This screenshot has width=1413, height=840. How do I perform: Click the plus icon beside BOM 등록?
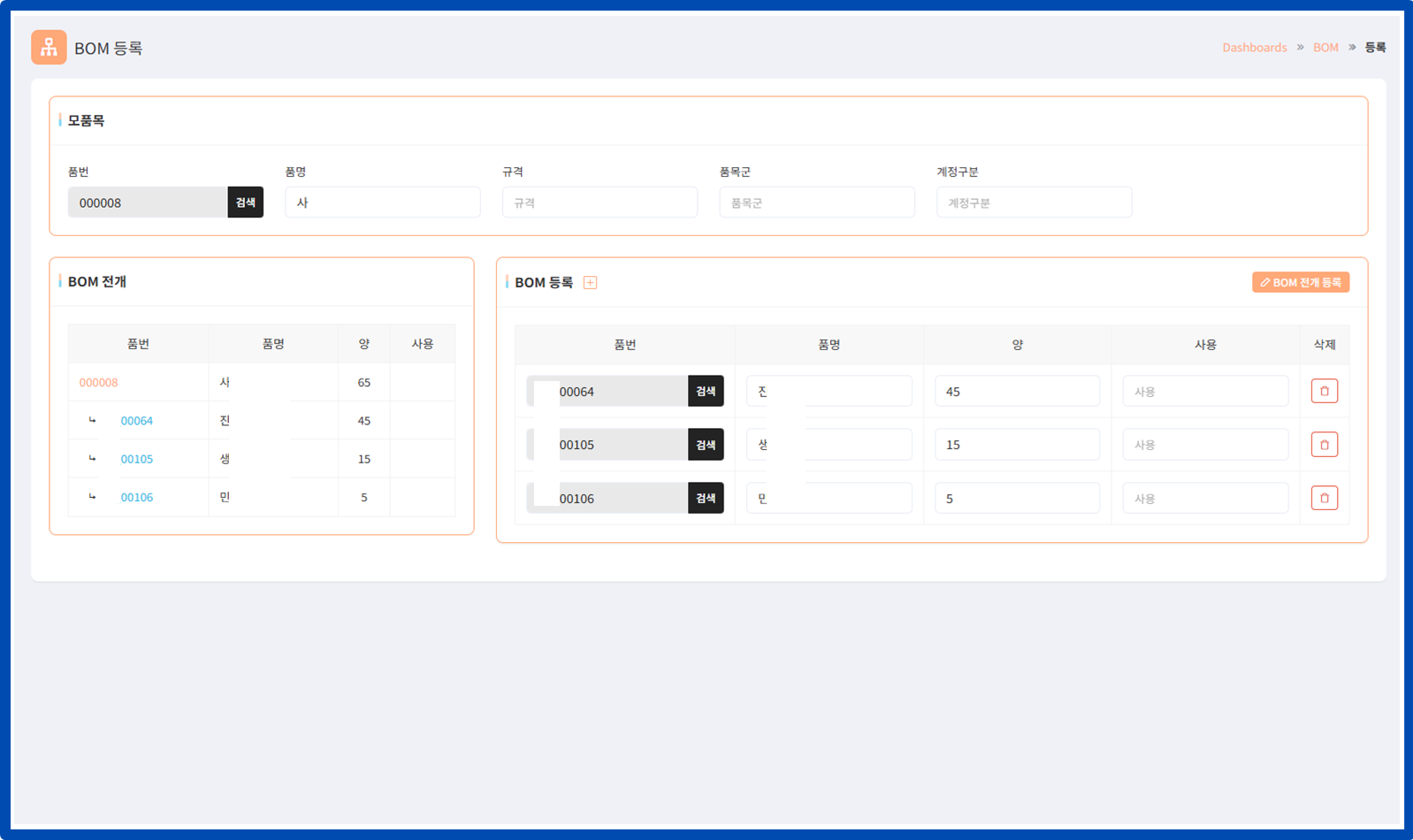click(x=590, y=283)
